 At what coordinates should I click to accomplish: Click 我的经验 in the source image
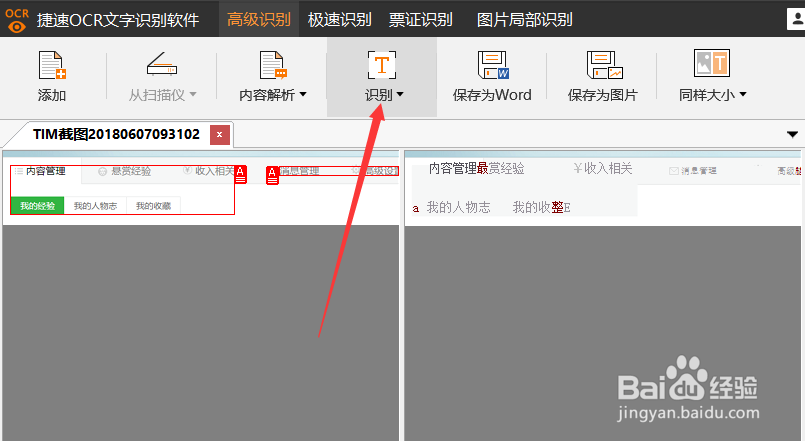(37, 206)
